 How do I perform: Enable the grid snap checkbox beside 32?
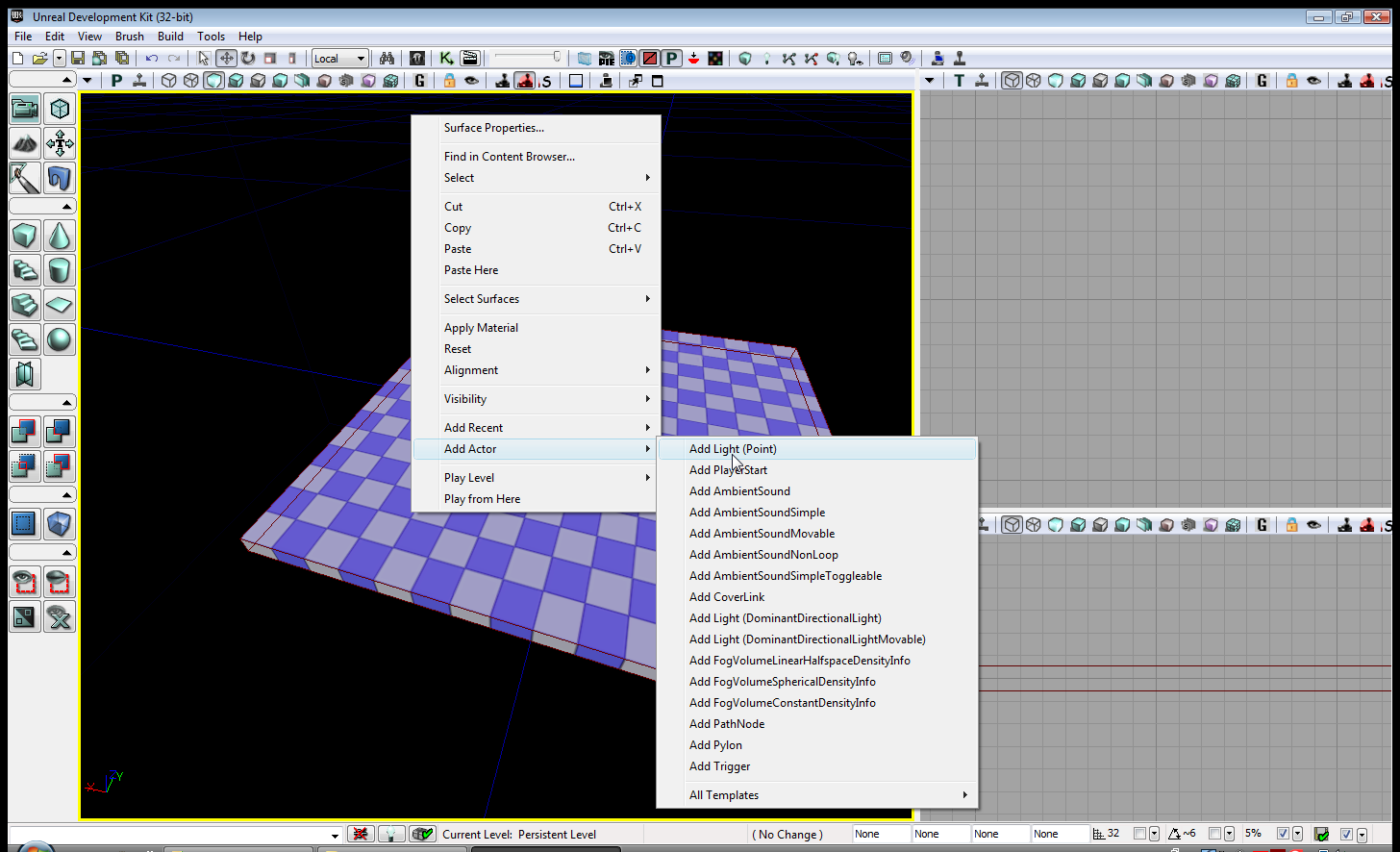pos(1139,834)
